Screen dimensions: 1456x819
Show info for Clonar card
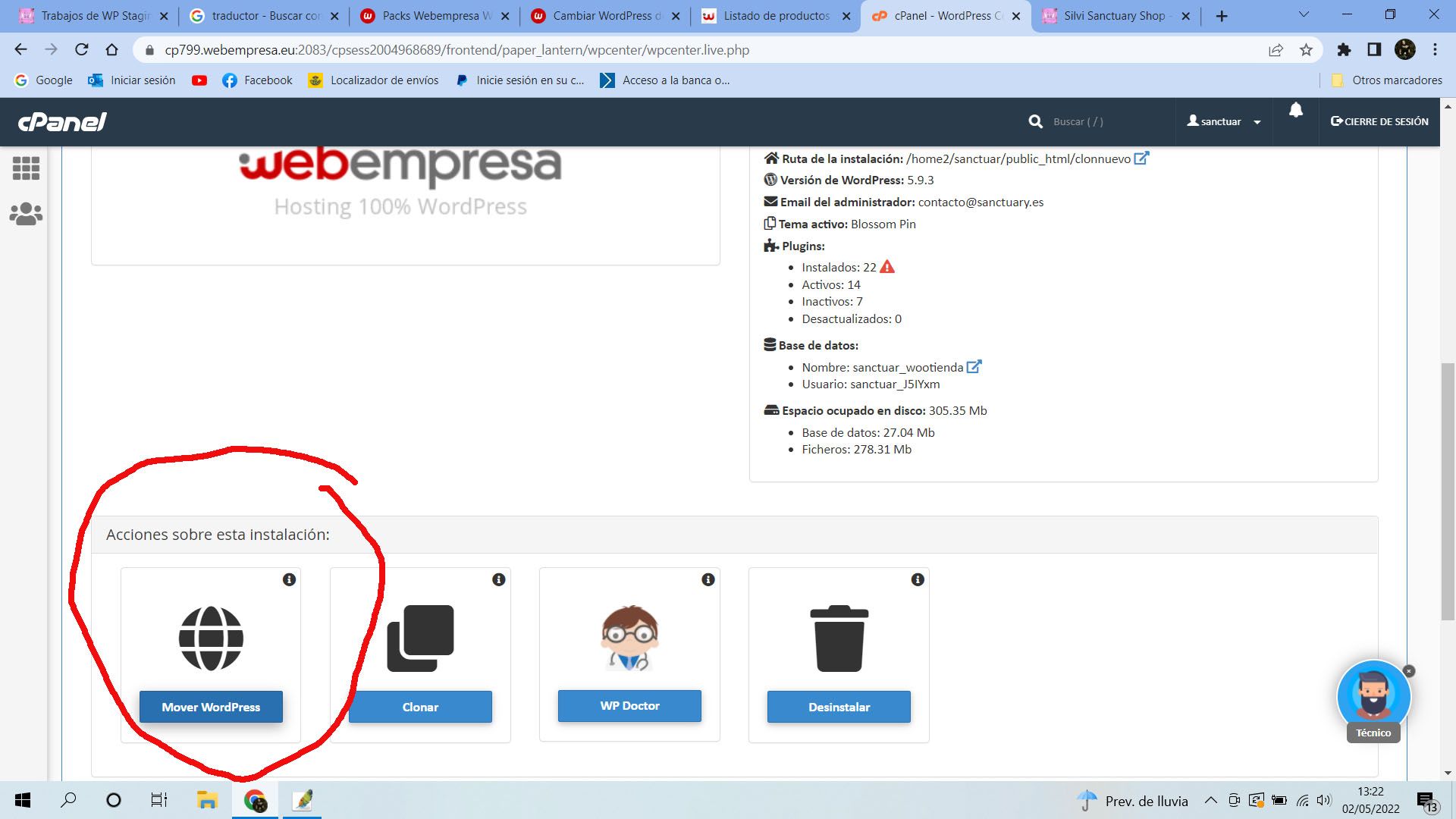point(498,579)
